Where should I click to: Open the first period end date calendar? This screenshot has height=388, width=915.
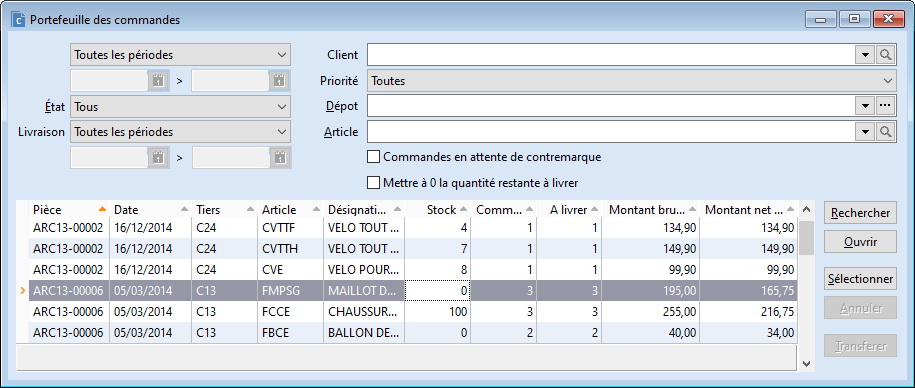pos(280,81)
